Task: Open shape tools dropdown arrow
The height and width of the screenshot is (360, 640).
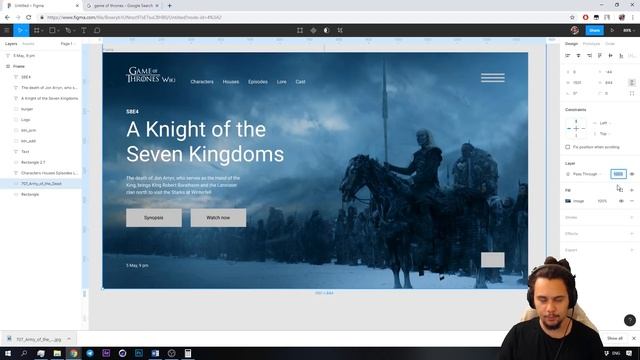Action: click(58, 31)
